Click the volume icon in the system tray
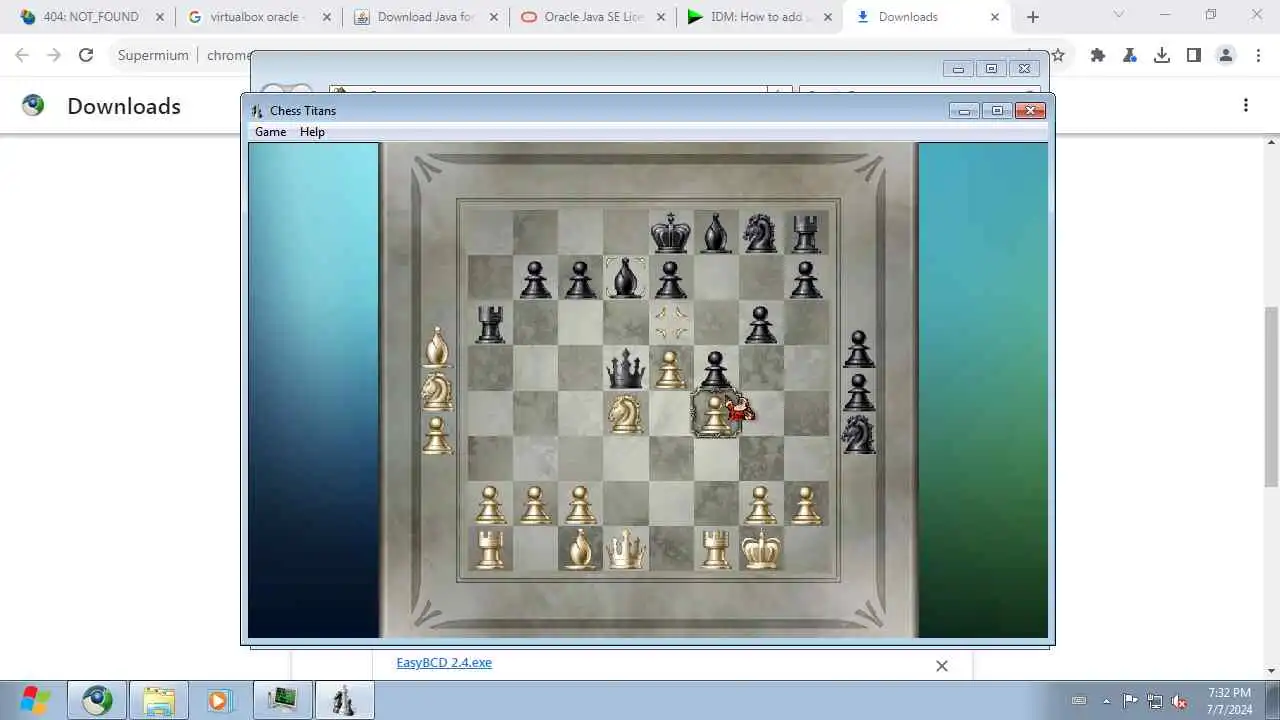Screen dimensions: 1280x720 coord(1180,701)
